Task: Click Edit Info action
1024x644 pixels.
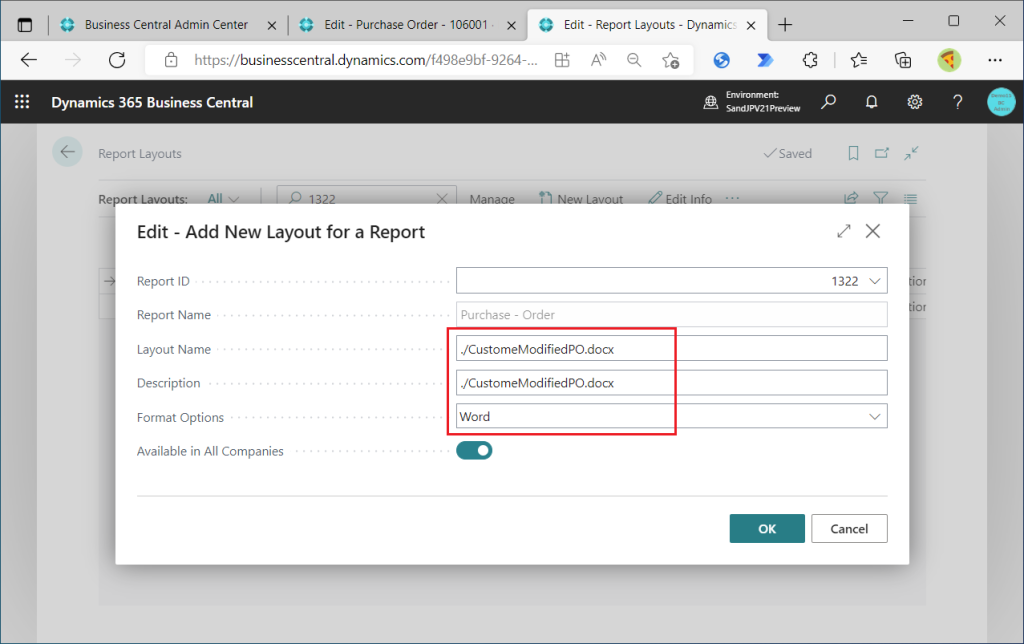Action: pyautogui.click(x=680, y=199)
